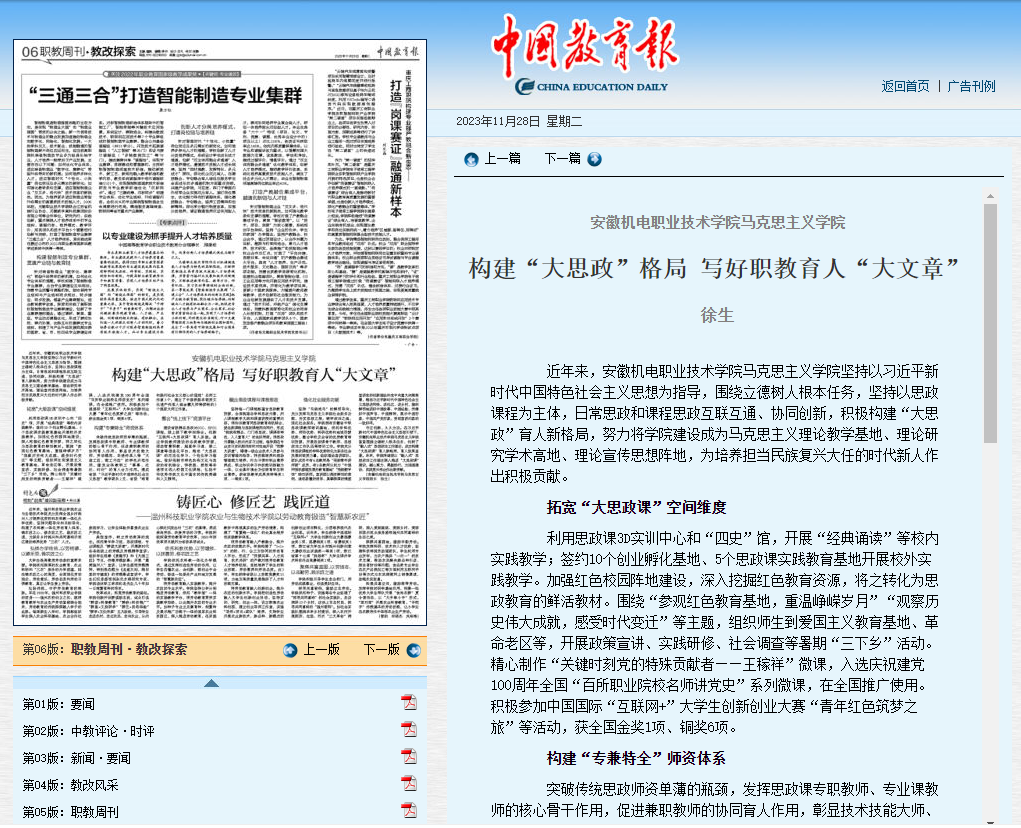Click 上一篇 text link
1021x828 pixels.
(x=502, y=159)
